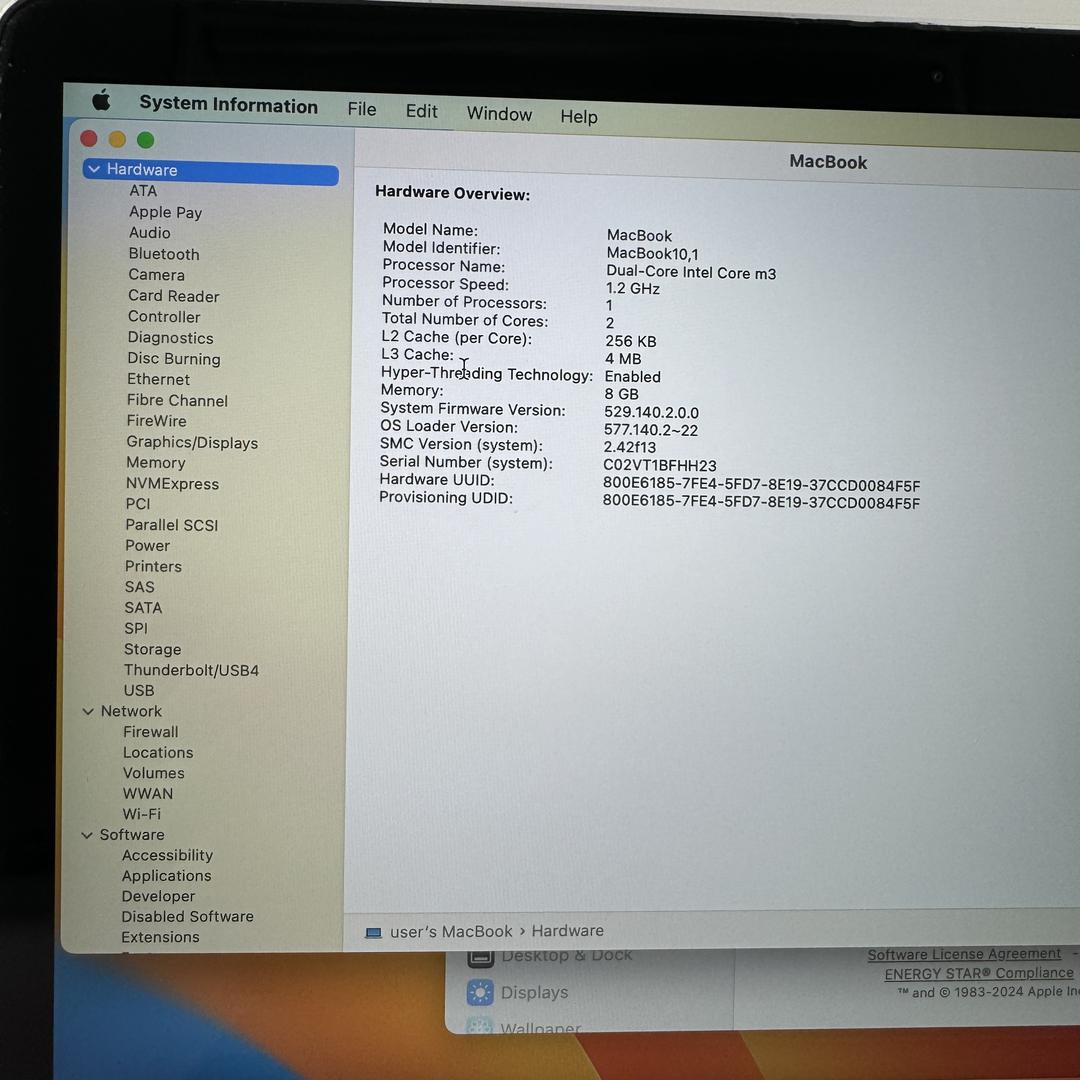1080x1080 pixels.
Task: Select Disc Burning in the sidebar
Action: (x=174, y=359)
